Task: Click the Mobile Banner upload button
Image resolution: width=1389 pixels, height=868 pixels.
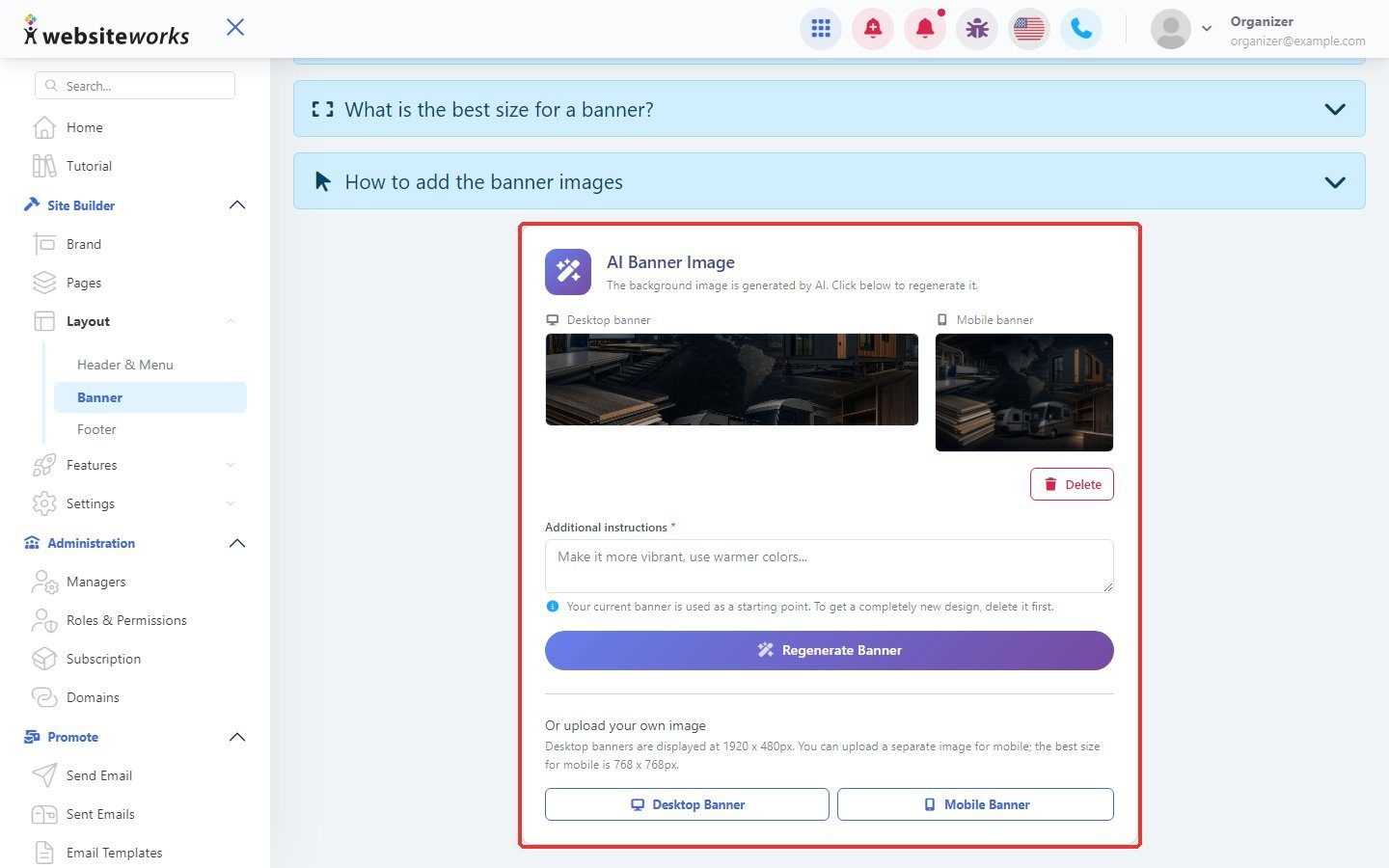Action: pyautogui.click(x=975, y=804)
